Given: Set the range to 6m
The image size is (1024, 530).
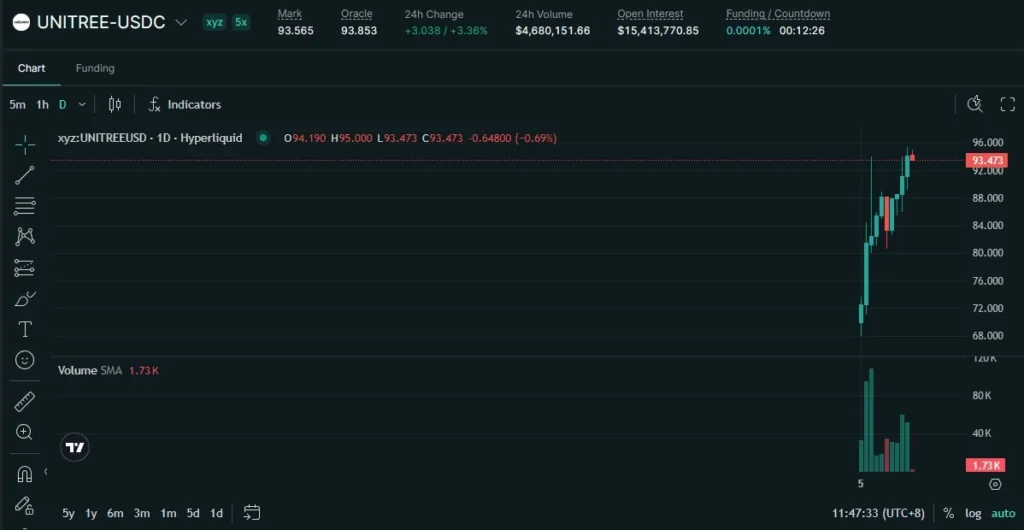Looking at the screenshot, I should (x=115, y=514).
